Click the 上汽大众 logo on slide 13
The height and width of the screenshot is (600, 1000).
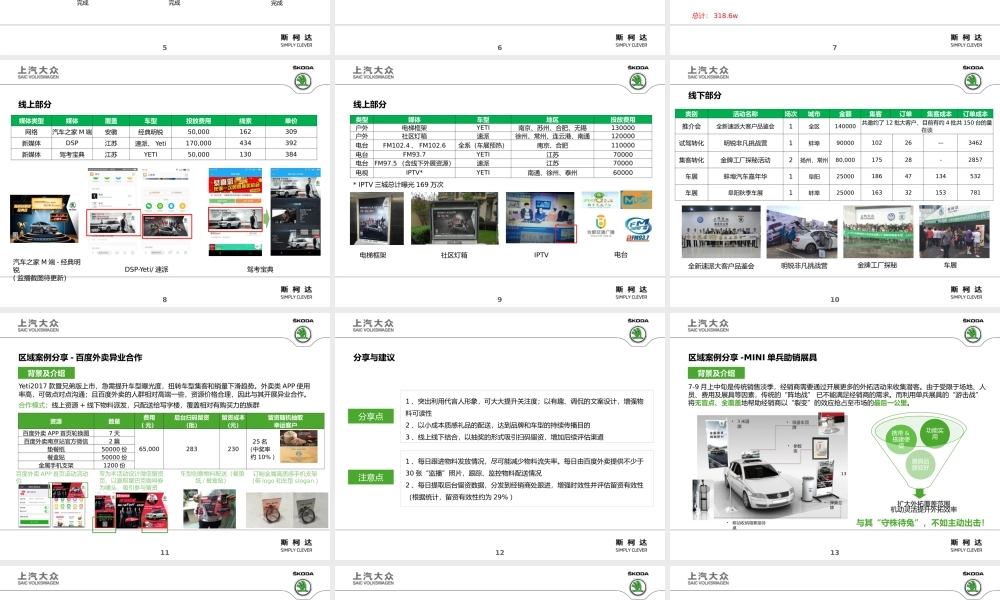point(708,325)
